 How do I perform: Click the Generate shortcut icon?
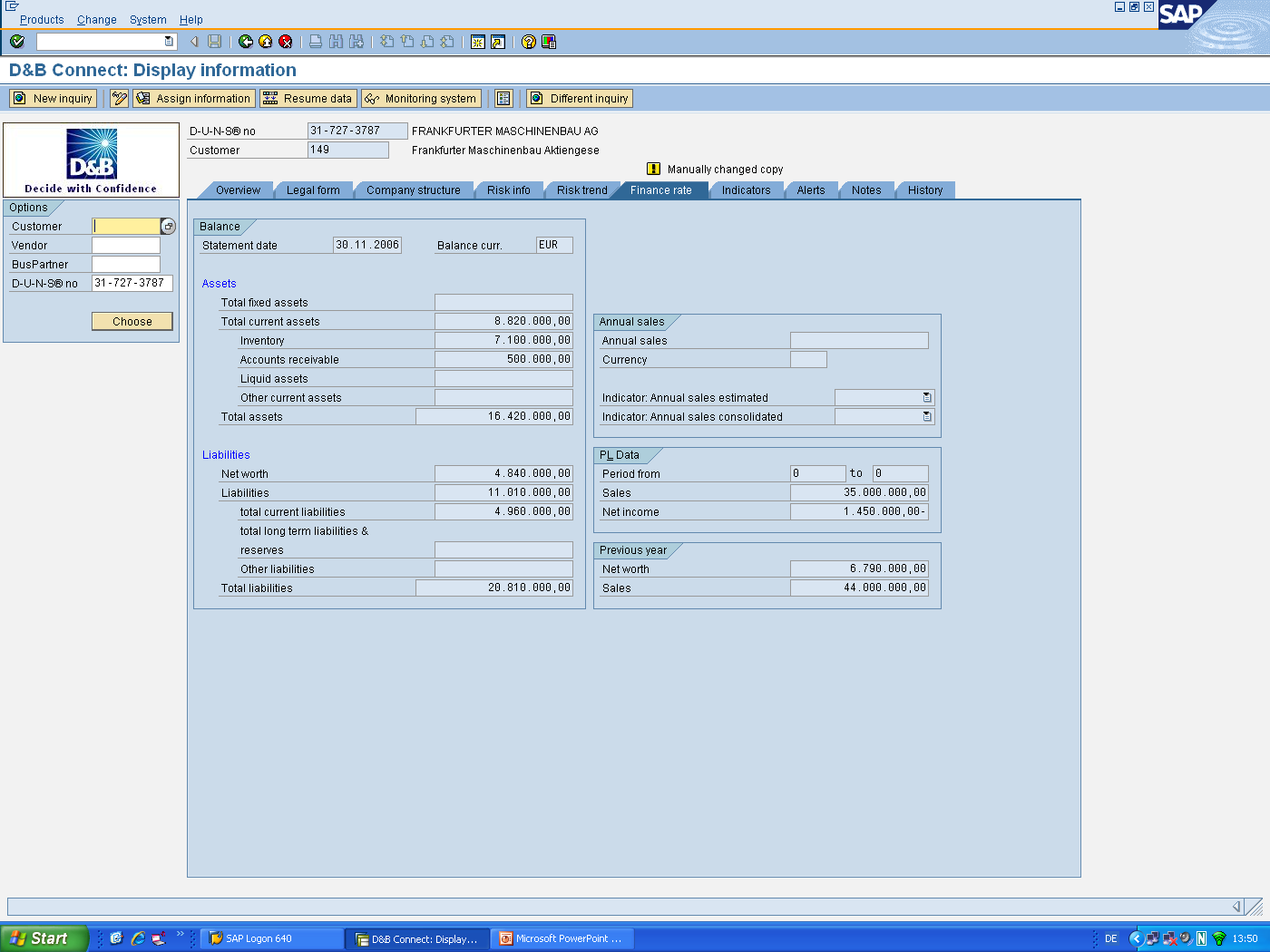point(498,42)
